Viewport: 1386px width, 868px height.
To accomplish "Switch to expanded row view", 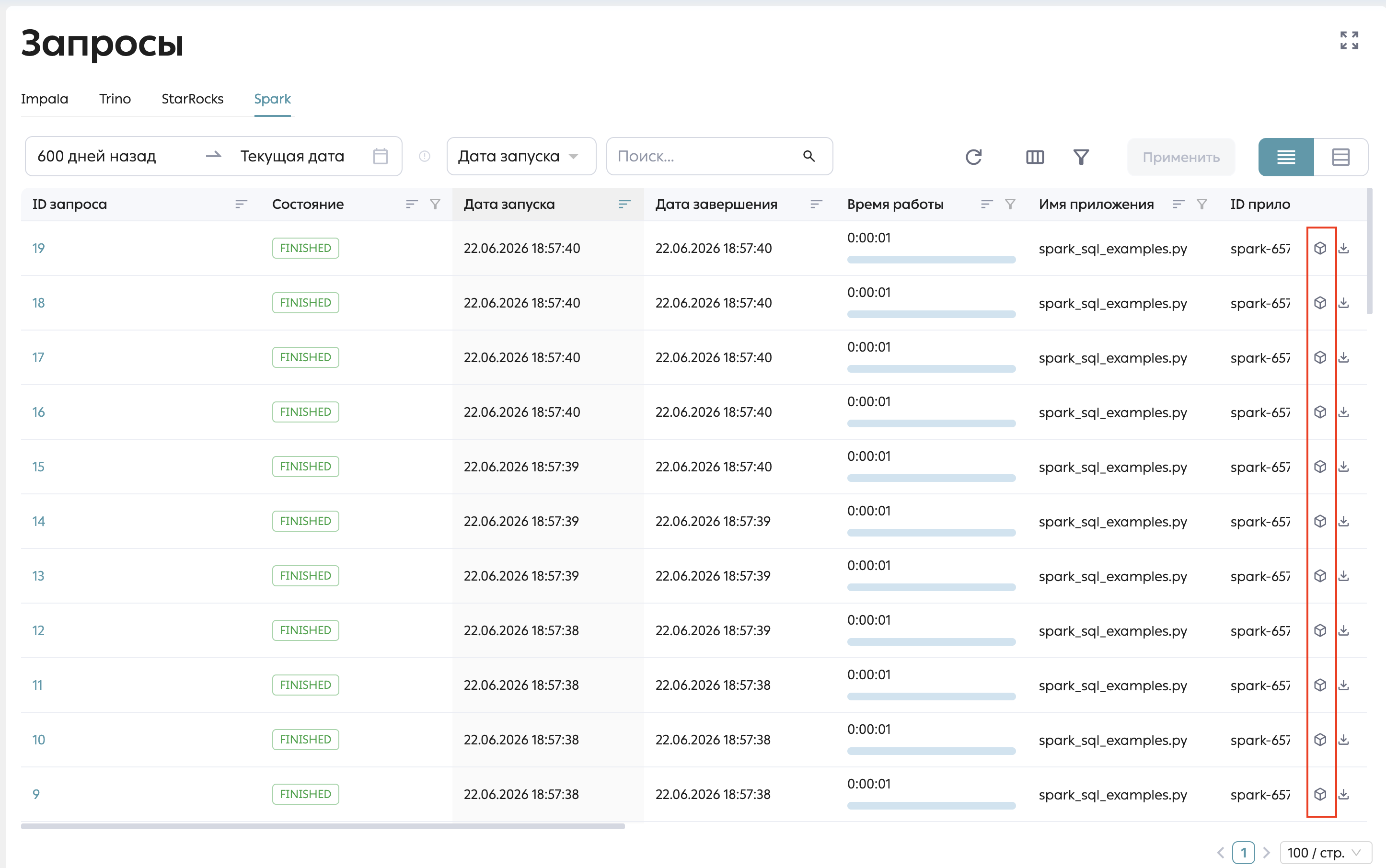I will click(x=1340, y=157).
